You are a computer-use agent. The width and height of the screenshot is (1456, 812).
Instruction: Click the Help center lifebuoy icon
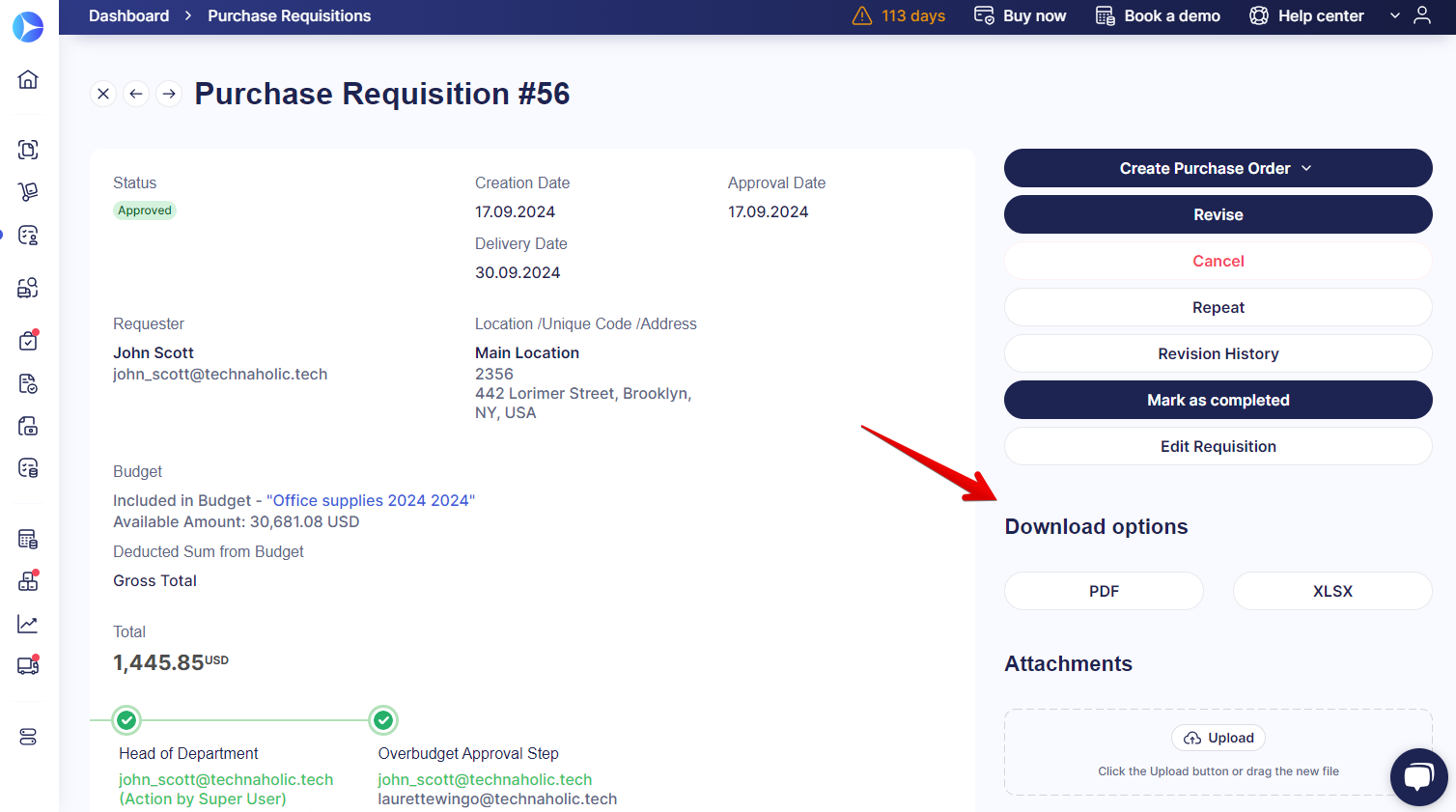tap(1258, 15)
